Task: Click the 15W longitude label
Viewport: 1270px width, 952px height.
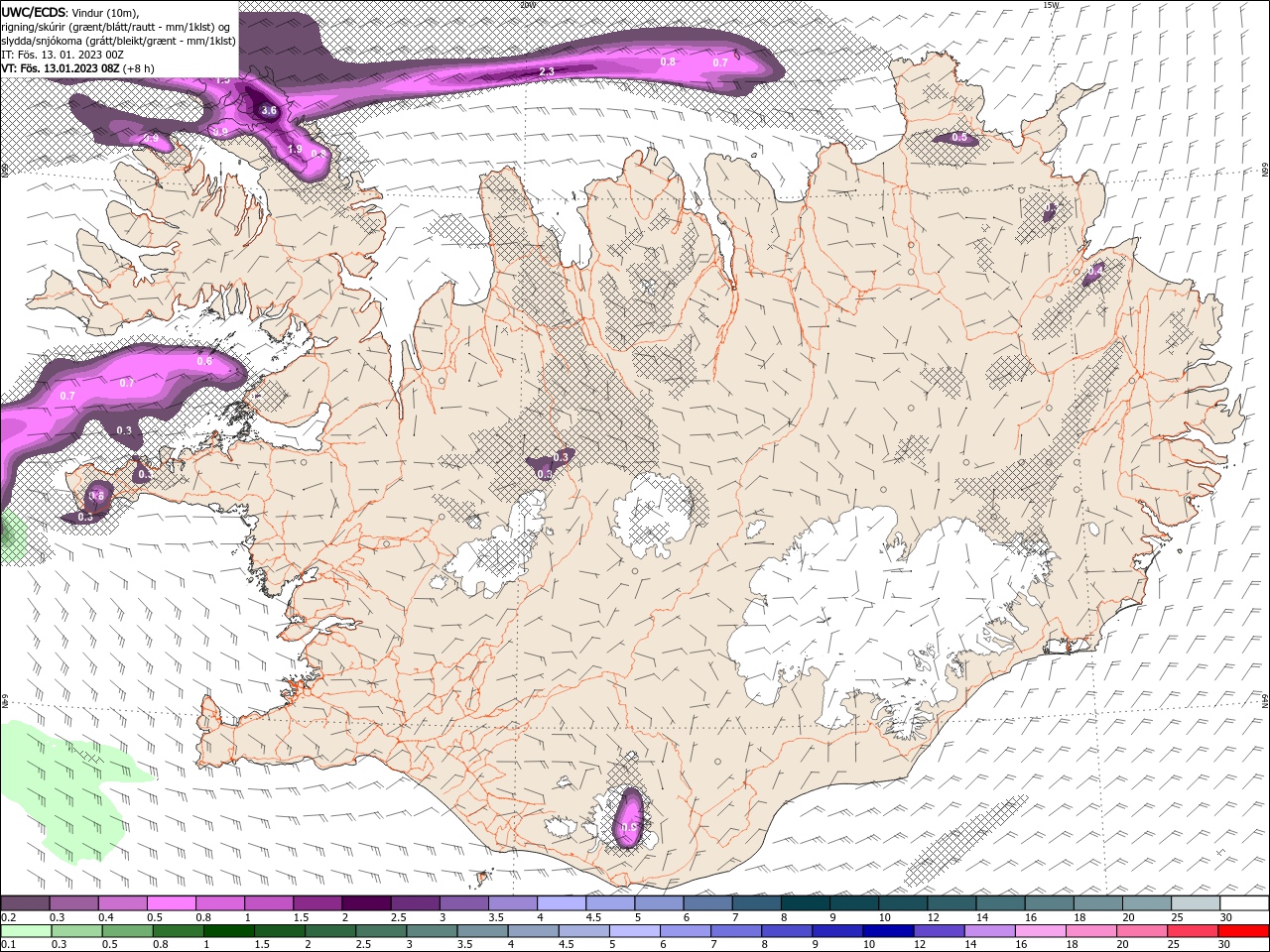Action: click(x=1053, y=5)
